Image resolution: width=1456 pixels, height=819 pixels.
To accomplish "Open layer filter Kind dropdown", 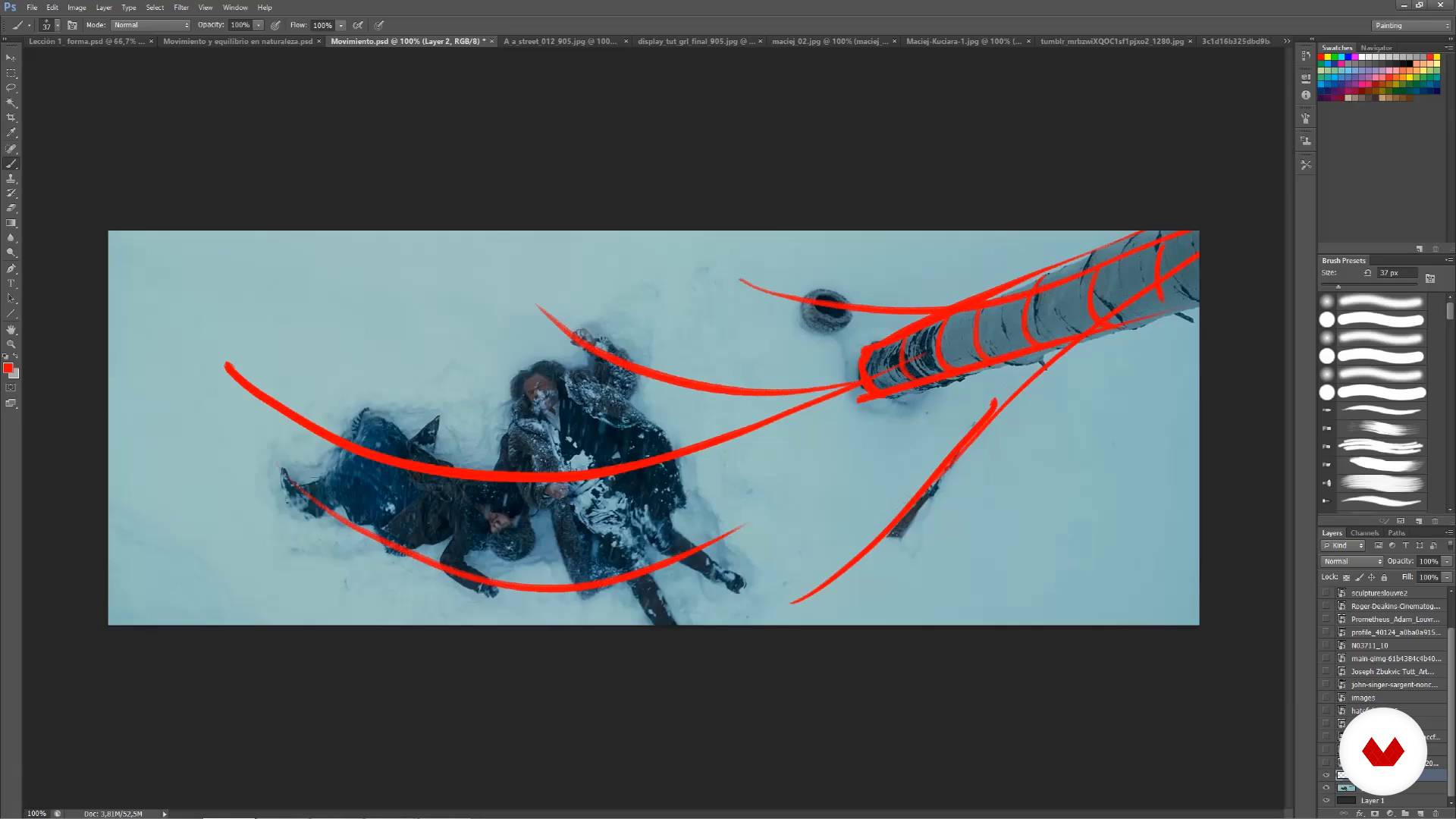I will point(1344,545).
